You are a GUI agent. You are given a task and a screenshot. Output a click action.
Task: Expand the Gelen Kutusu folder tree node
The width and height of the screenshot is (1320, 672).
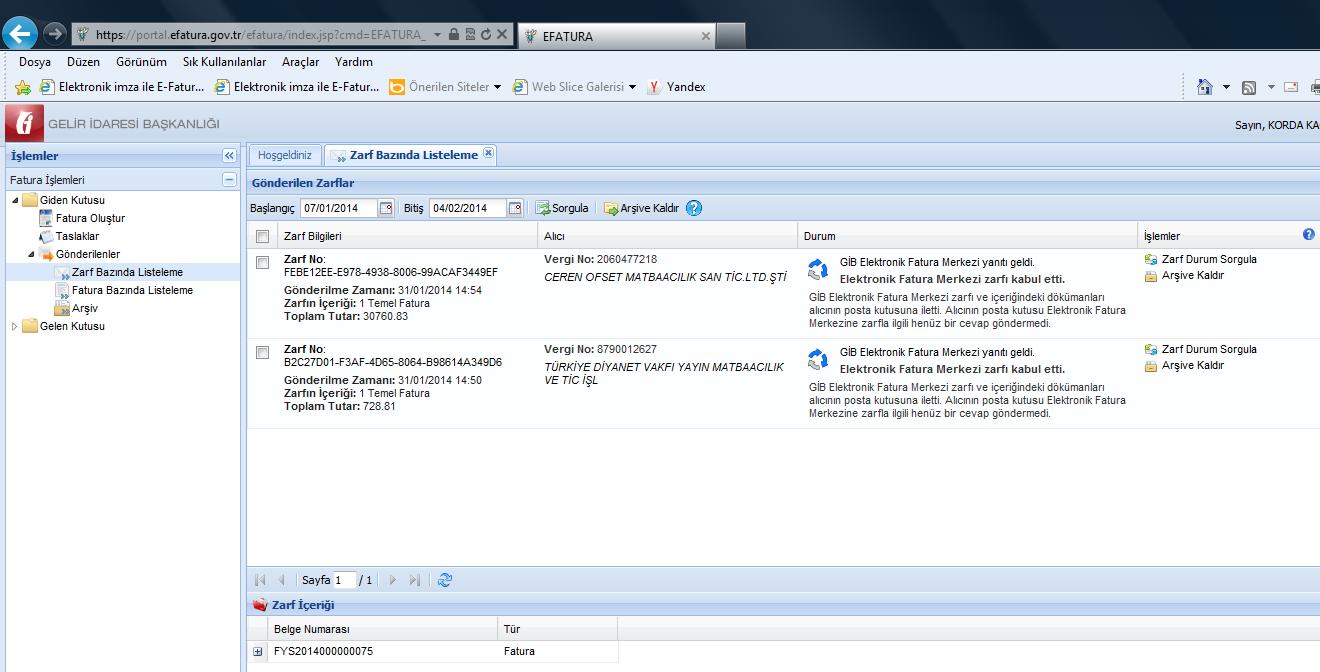click(x=15, y=326)
